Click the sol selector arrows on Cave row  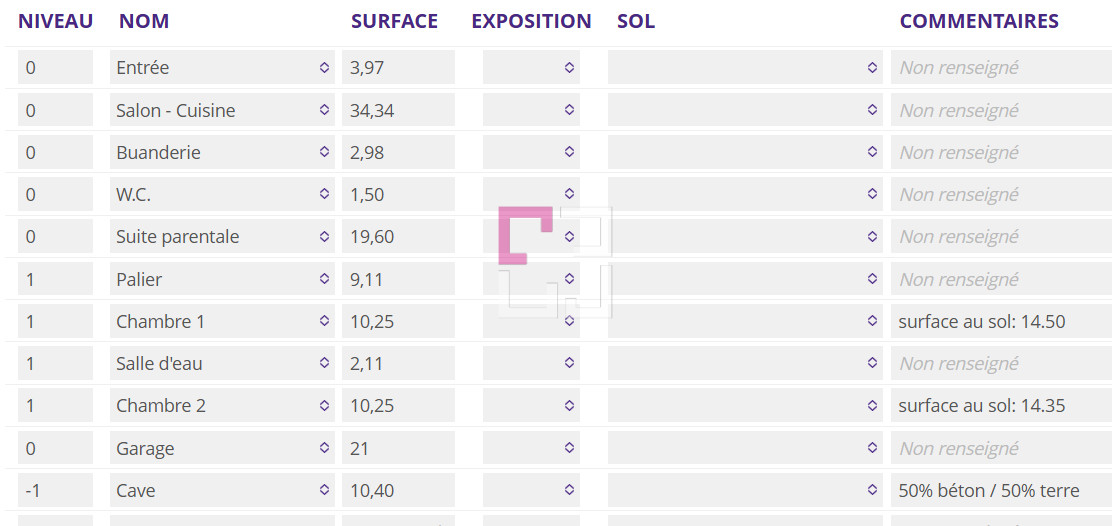(x=872, y=490)
